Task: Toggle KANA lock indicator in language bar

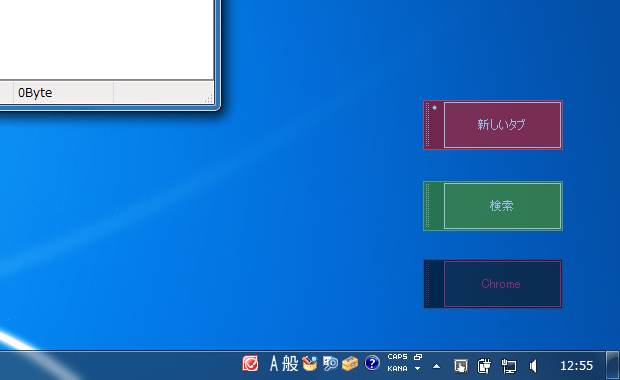Action: click(x=397, y=369)
